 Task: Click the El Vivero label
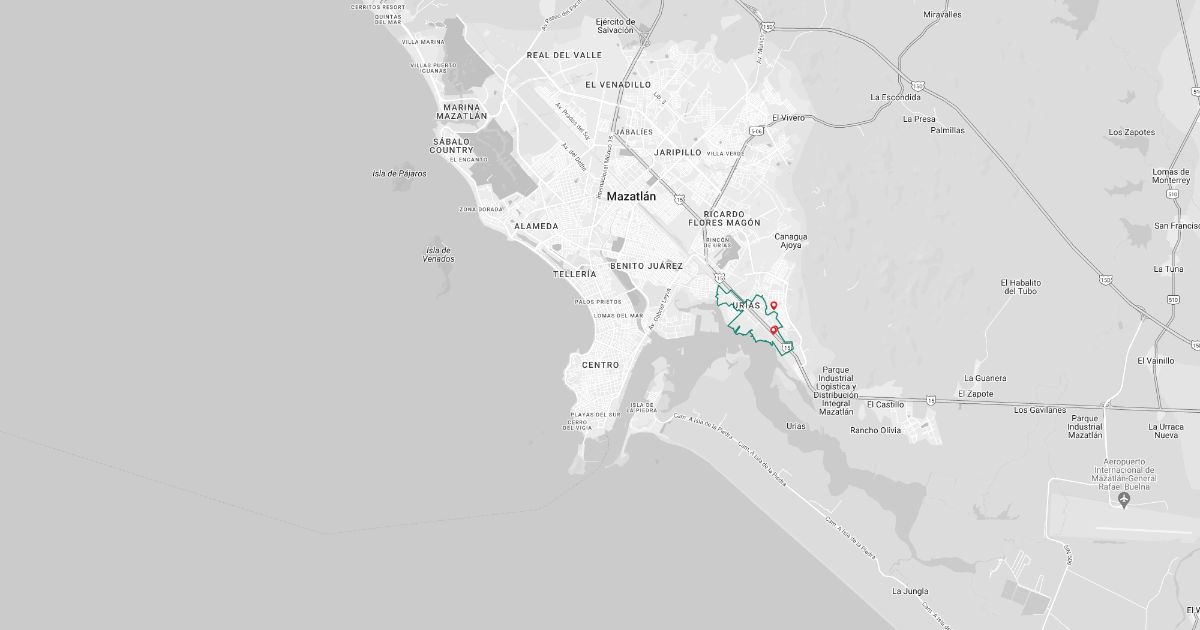(x=787, y=118)
